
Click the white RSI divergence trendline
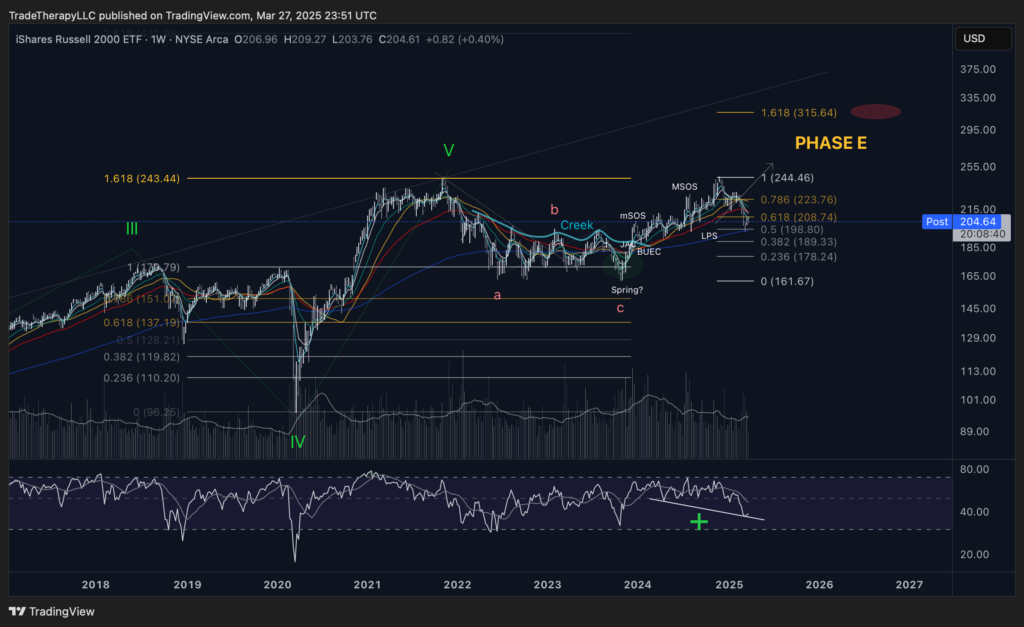[705, 509]
